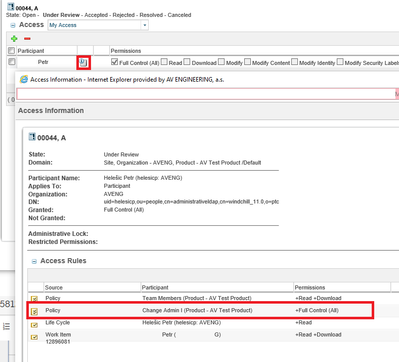Click the document icon beside 00044, A in Access Information
The image size is (399, 362).
[x=32, y=137]
